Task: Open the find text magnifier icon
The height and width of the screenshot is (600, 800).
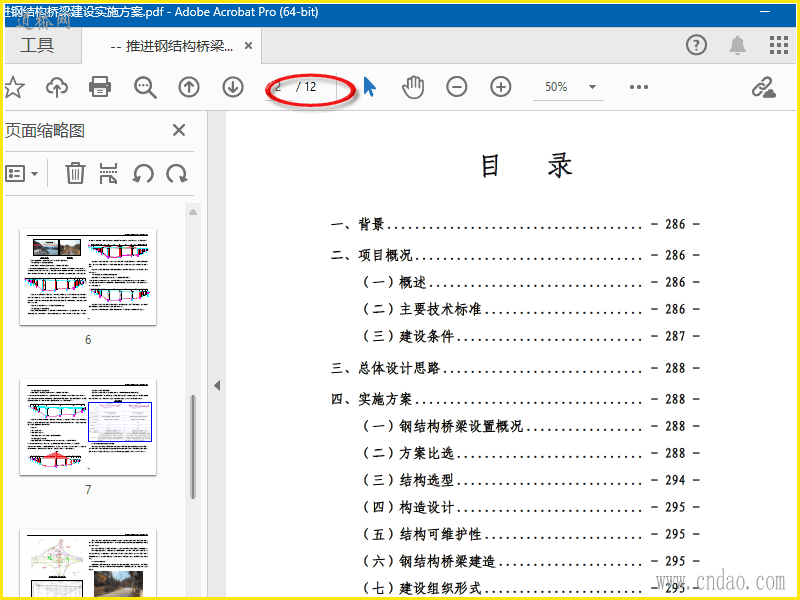Action: (145, 87)
